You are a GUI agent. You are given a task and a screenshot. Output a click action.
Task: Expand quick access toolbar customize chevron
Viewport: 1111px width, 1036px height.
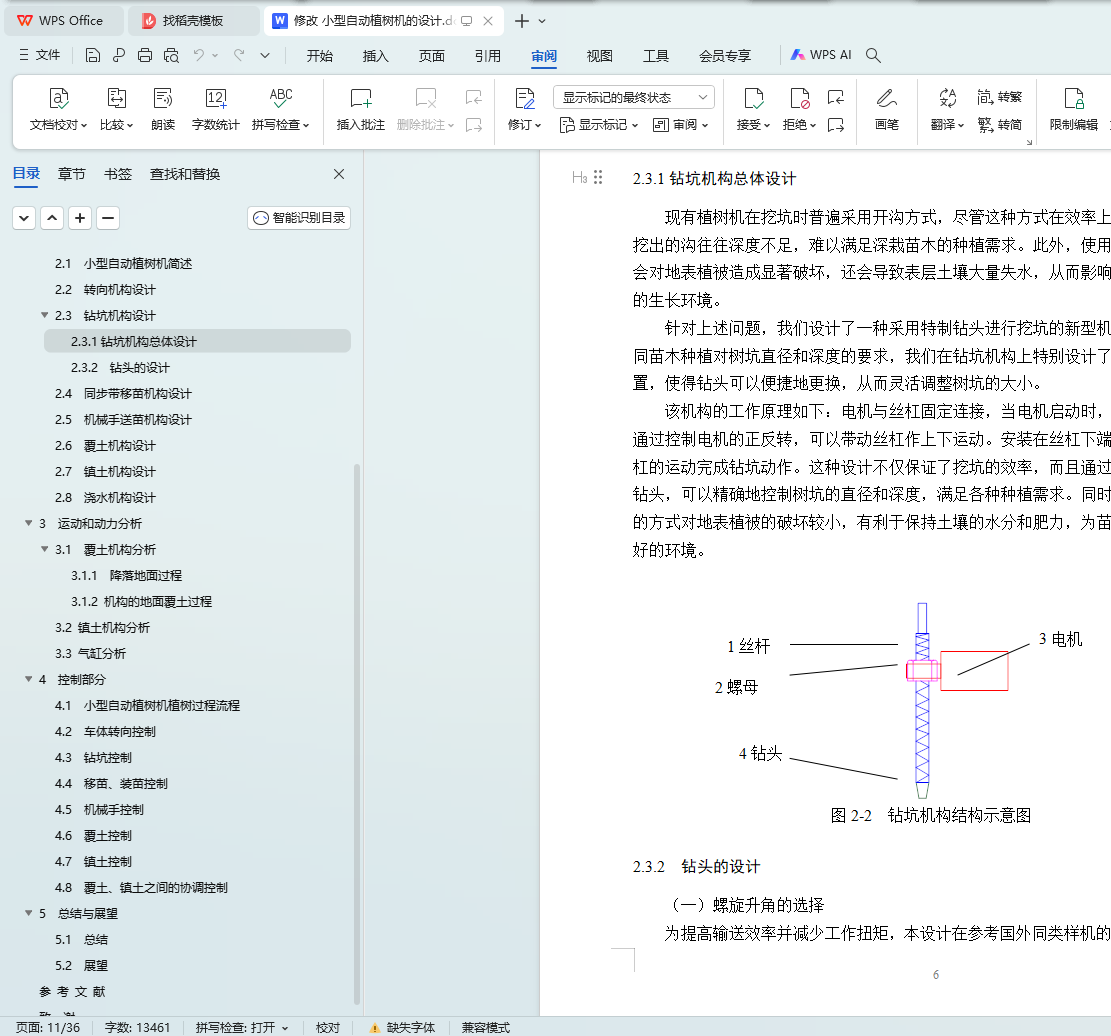pyautogui.click(x=265, y=55)
